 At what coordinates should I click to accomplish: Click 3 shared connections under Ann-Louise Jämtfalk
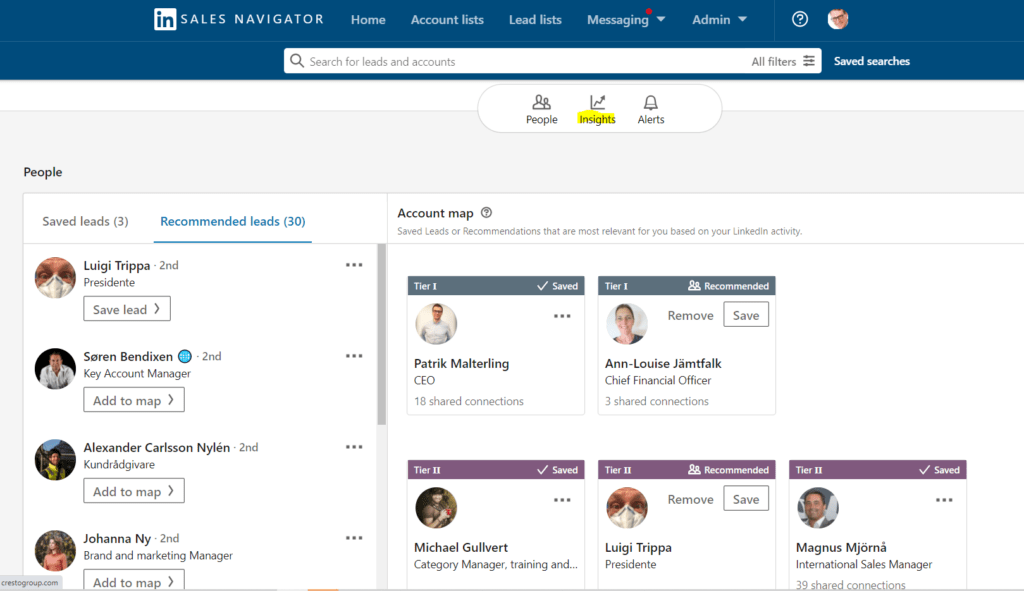click(656, 401)
